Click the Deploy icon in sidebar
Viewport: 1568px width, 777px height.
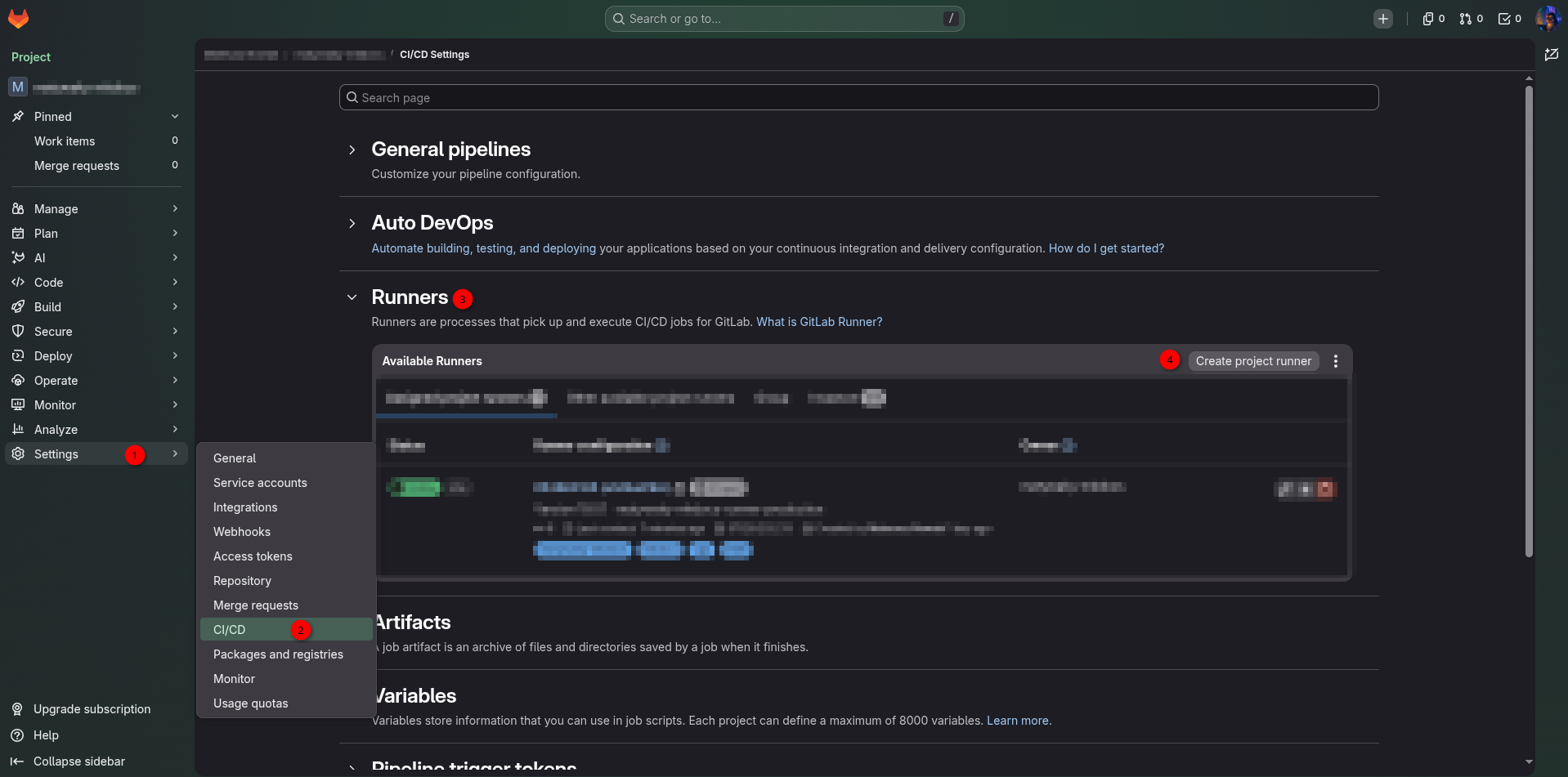pos(18,356)
